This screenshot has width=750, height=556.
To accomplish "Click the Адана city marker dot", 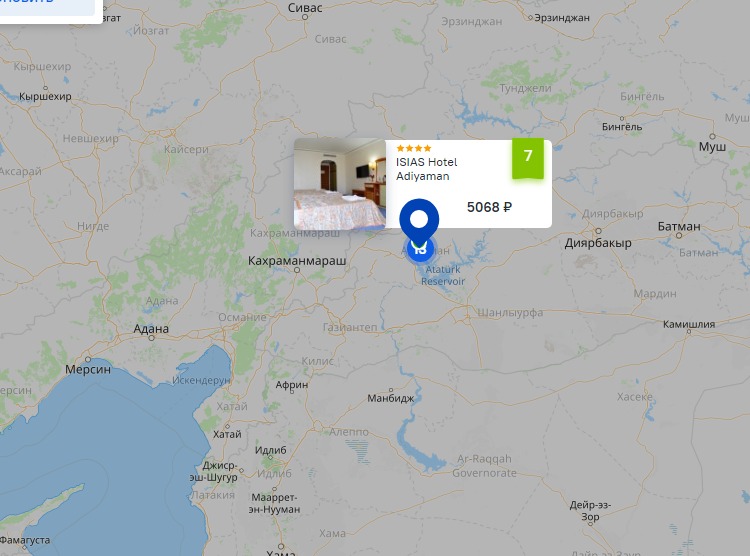I will point(152,338).
